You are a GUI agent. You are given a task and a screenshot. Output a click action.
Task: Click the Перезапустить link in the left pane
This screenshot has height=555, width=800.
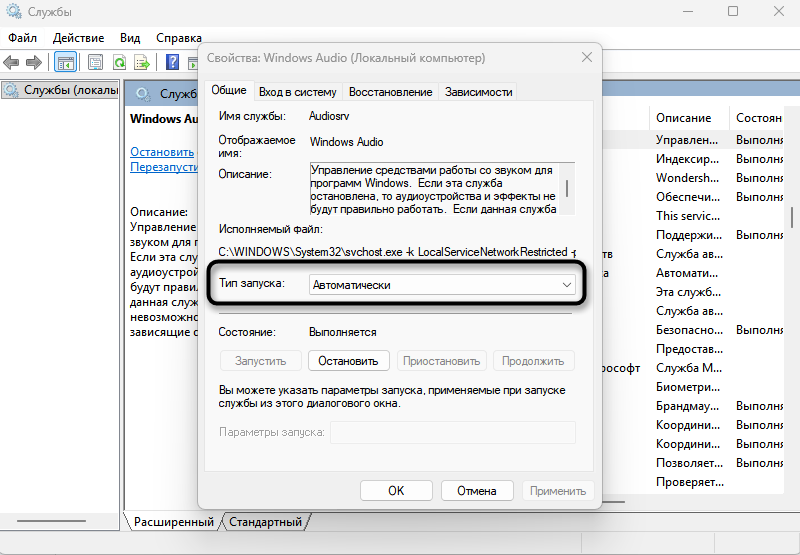(x=164, y=167)
